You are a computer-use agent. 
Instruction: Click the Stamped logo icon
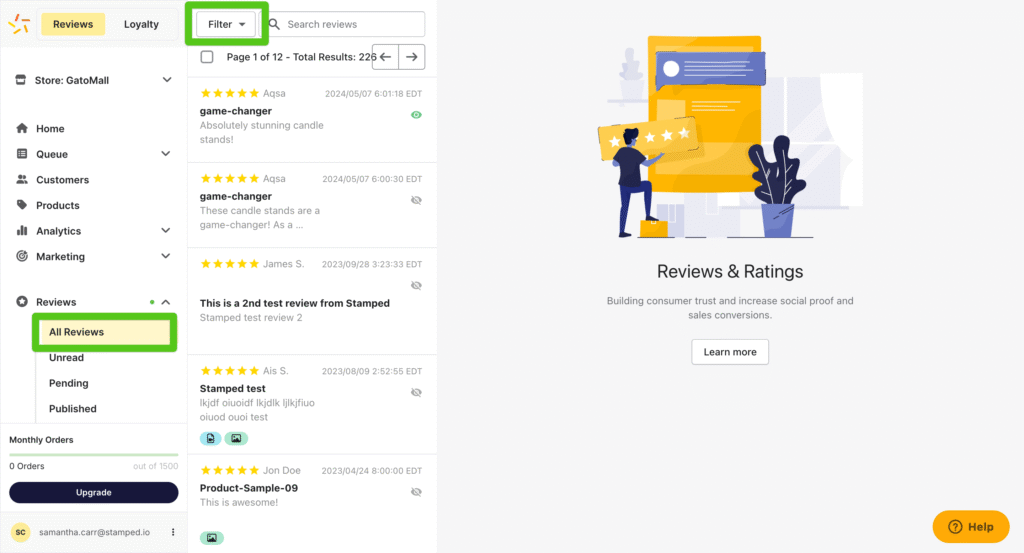click(19, 24)
